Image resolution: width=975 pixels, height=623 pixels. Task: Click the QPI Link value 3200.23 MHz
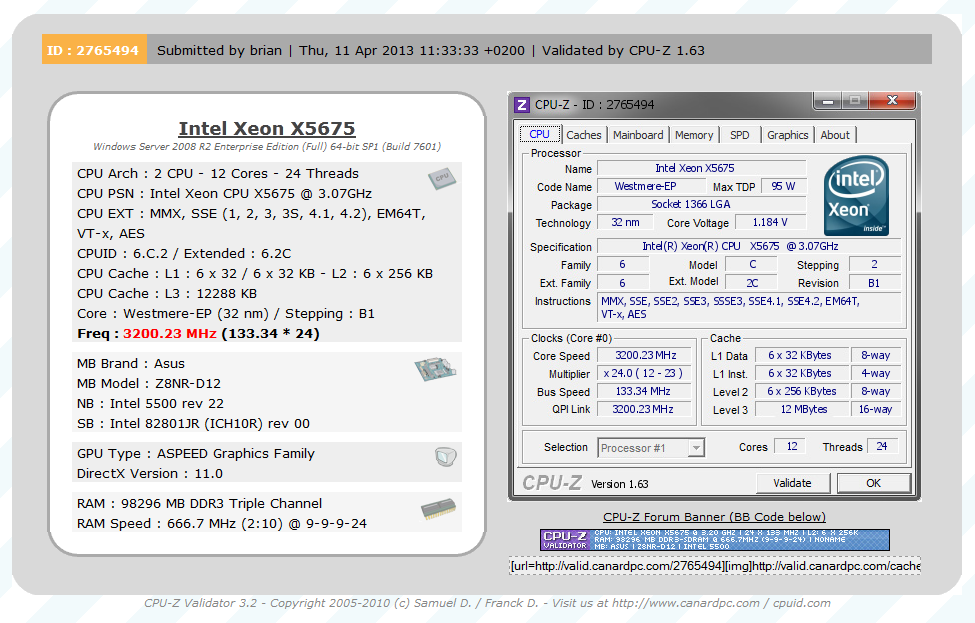[x=645, y=409]
